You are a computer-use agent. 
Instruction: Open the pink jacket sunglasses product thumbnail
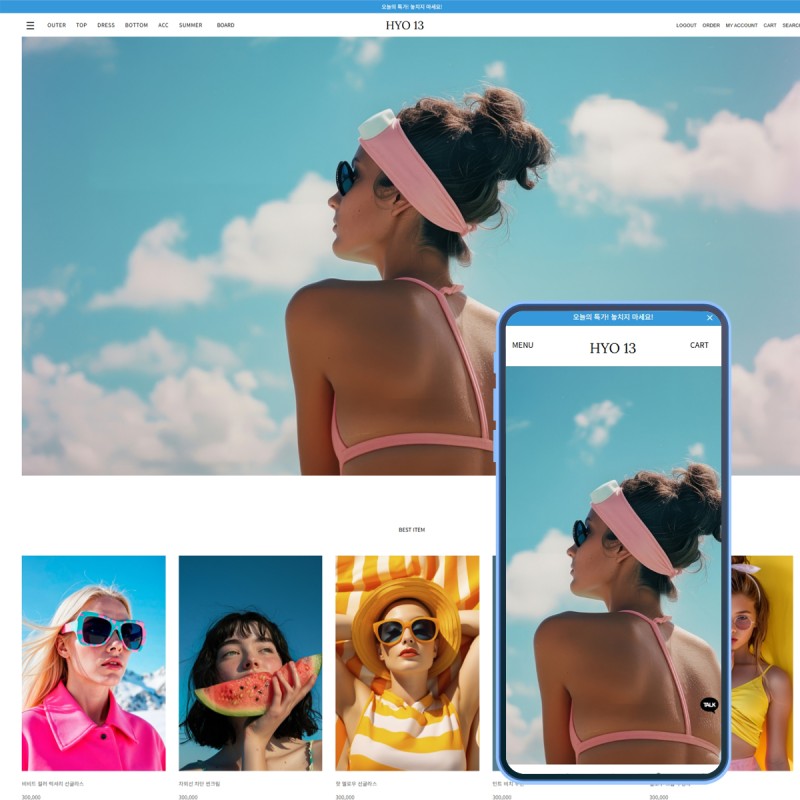point(94,663)
